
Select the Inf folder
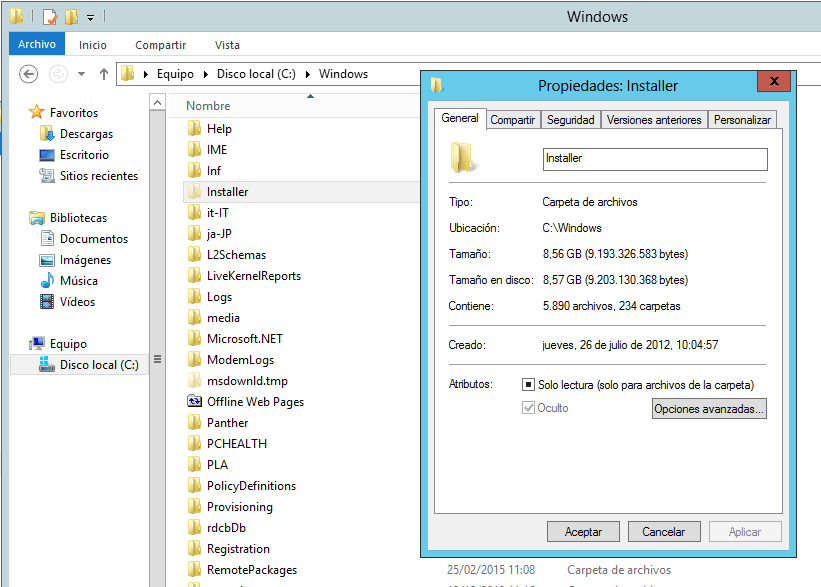coord(204,171)
